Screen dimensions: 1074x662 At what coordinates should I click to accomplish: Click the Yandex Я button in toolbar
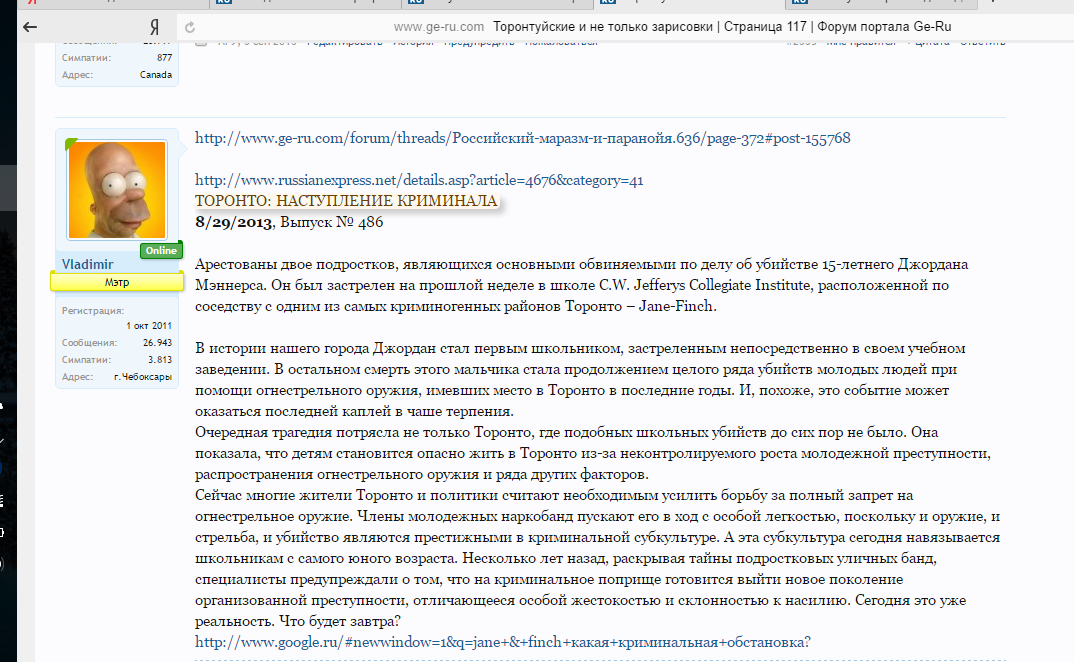point(154,26)
